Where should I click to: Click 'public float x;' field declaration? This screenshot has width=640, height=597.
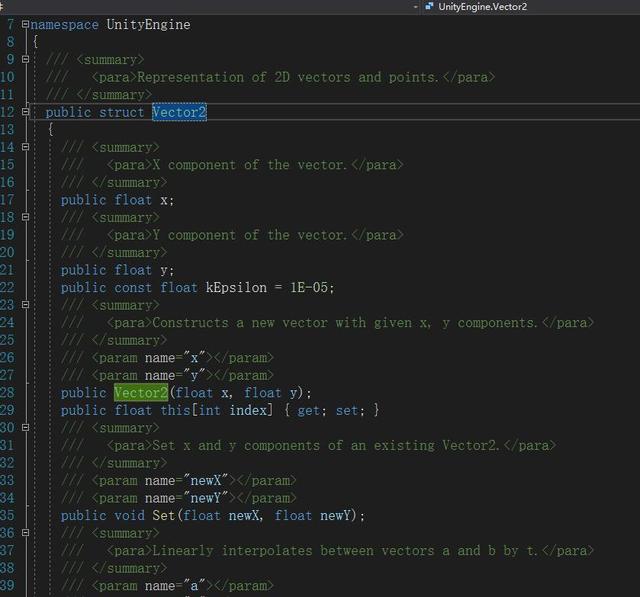coord(118,200)
